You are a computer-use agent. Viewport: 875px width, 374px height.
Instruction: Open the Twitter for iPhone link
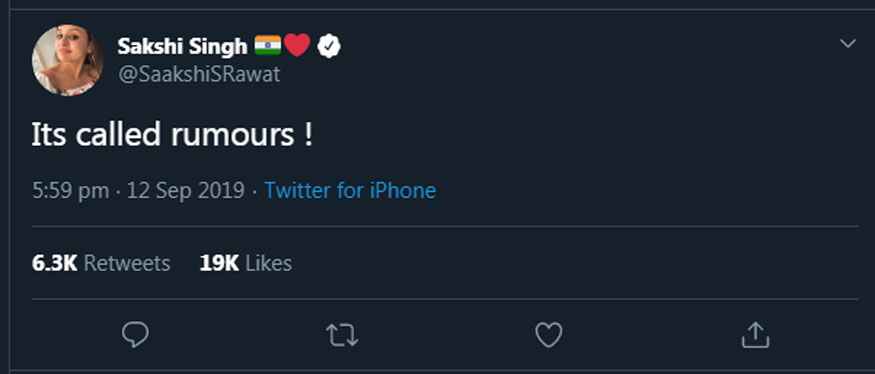(350, 191)
